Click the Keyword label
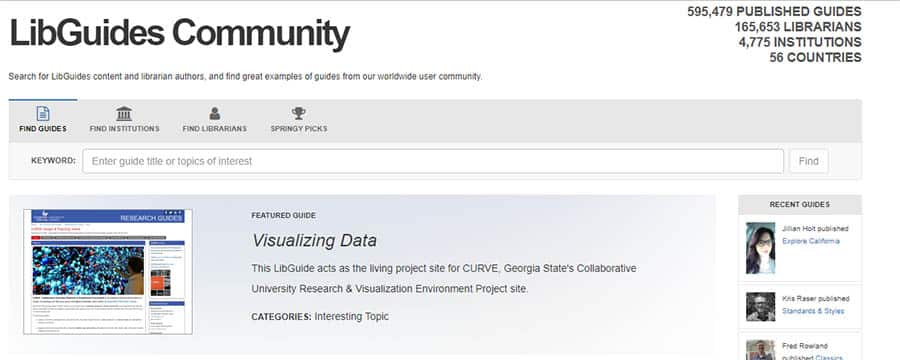The height and width of the screenshot is (360, 900). click(53, 161)
